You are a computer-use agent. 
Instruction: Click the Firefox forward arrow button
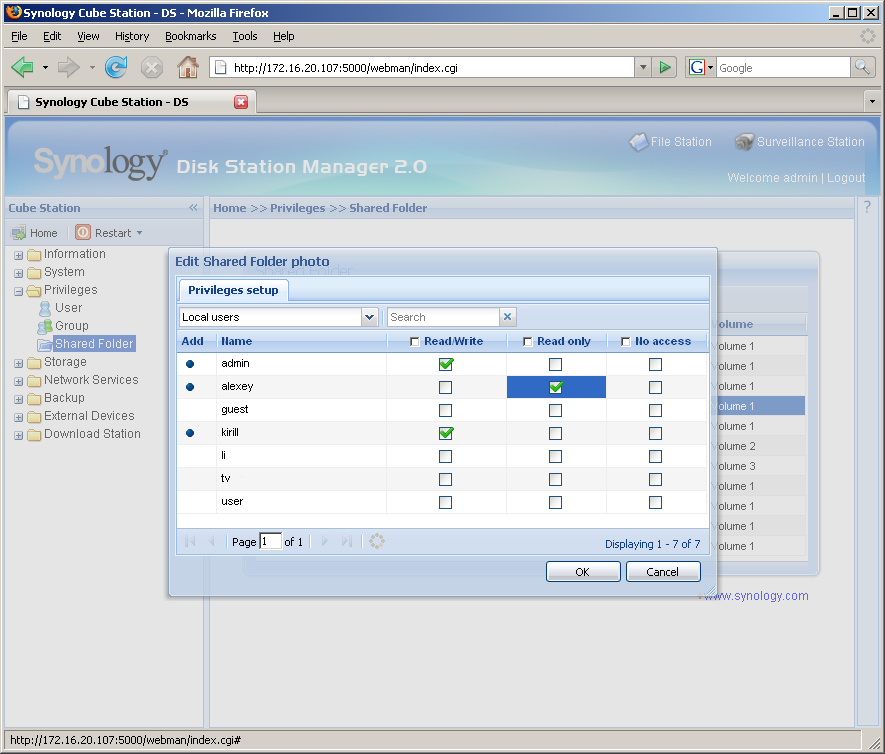click(69, 68)
